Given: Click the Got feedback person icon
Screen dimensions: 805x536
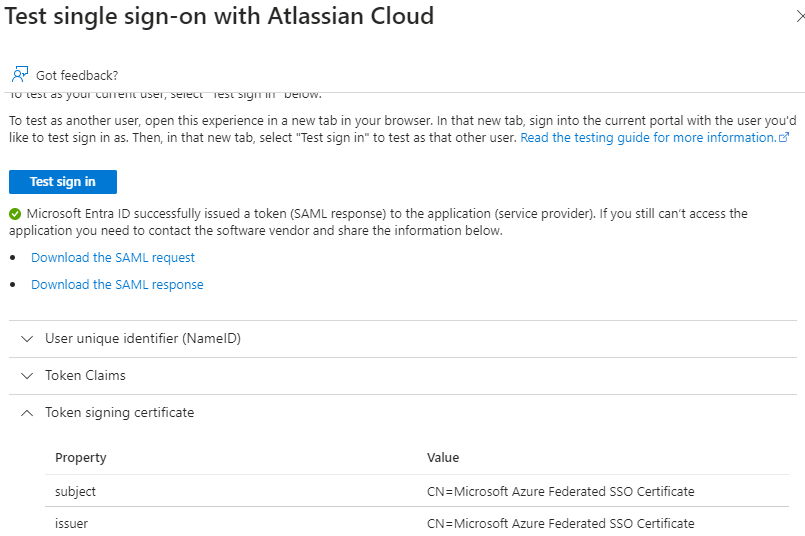Looking at the screenshot, I should [x=20, y=74].
